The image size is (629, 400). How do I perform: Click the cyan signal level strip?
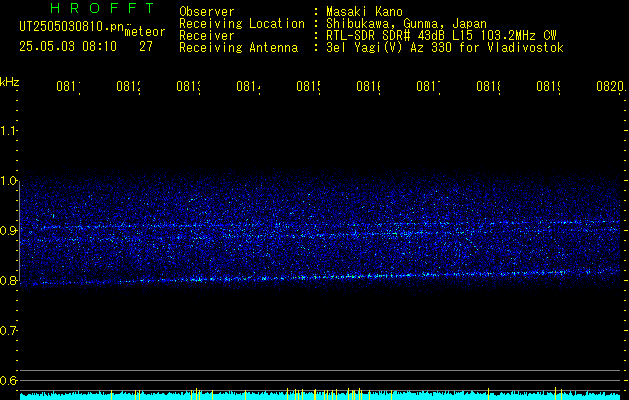320,396
